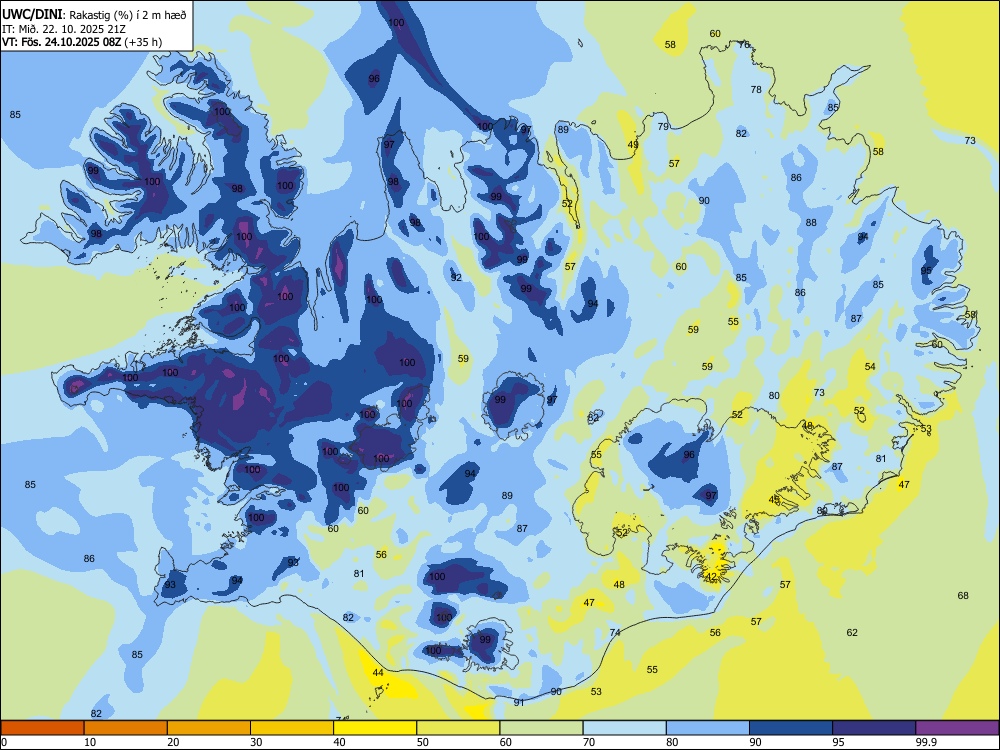Click the golden 30–40 legend swatch
This screenshot has height=750, width=1000.
pyautogui.click(x=292, y=728)
